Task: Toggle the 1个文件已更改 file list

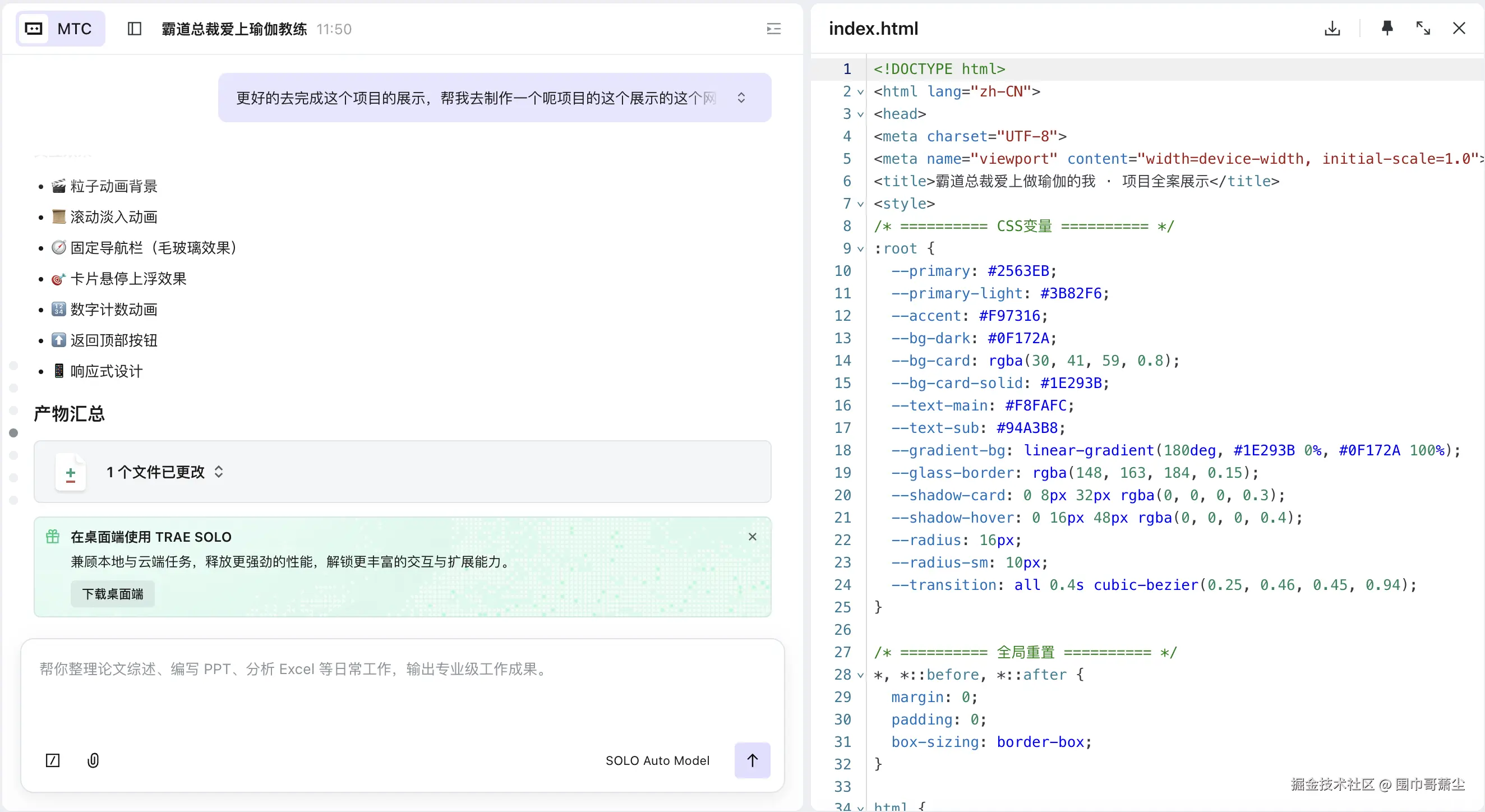Action: click(x=219, y=472)
